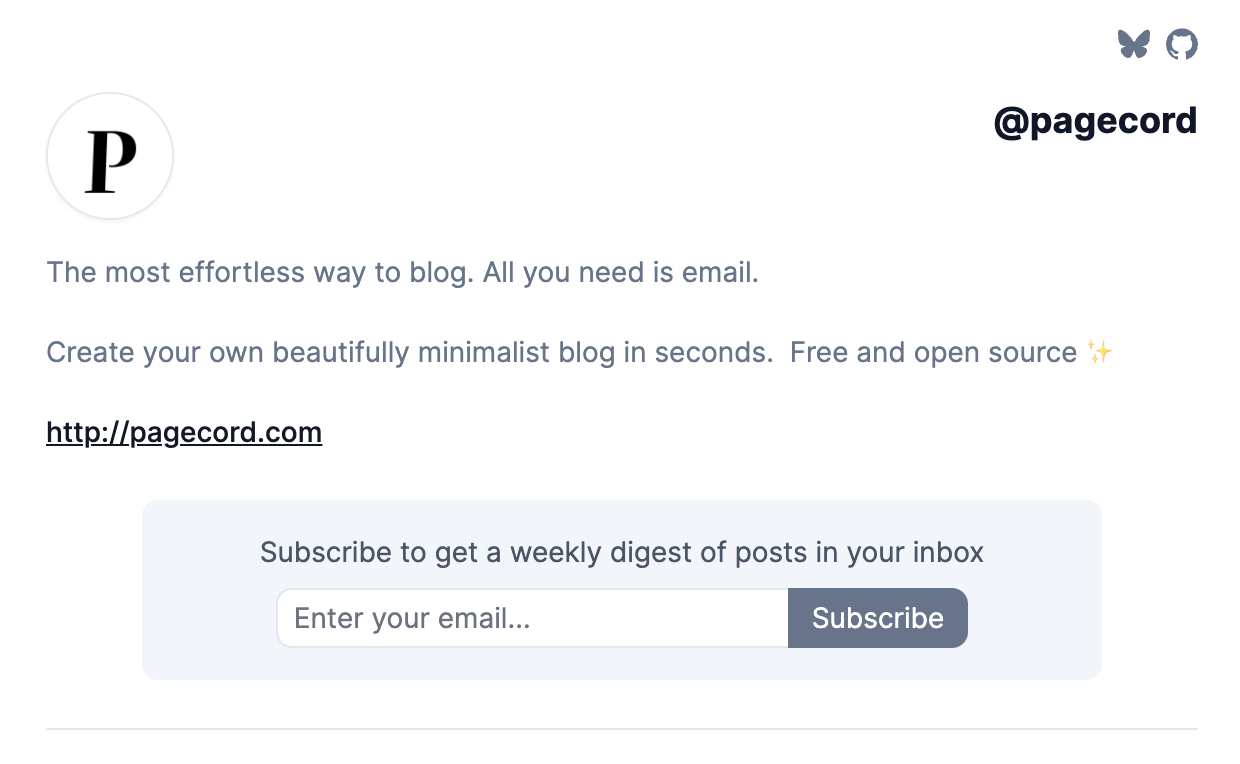Click the @pagecord blog title
Viewport: 1240px width, 764px height.
click(1095, 121)
